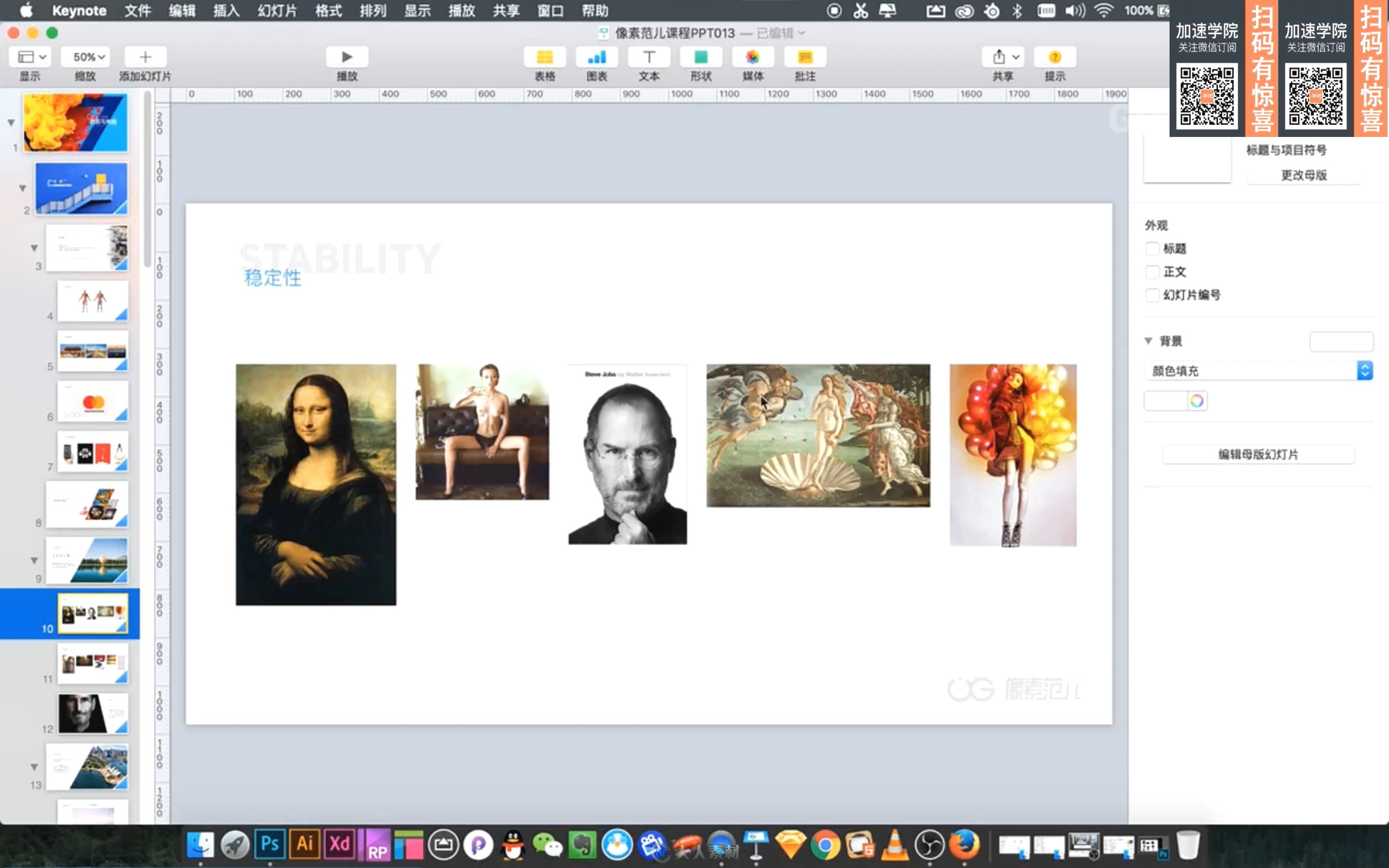The width and height of the screenshot is (1389, 868).
Task: Collapse slide 1 group in navigator
Action: 11,122
